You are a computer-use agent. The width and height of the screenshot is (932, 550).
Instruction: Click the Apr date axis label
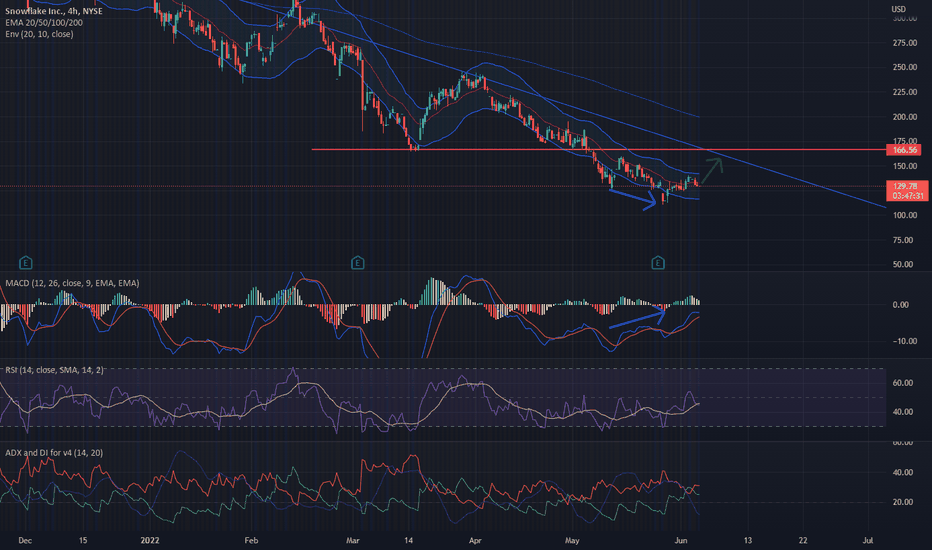click(475, 540)
